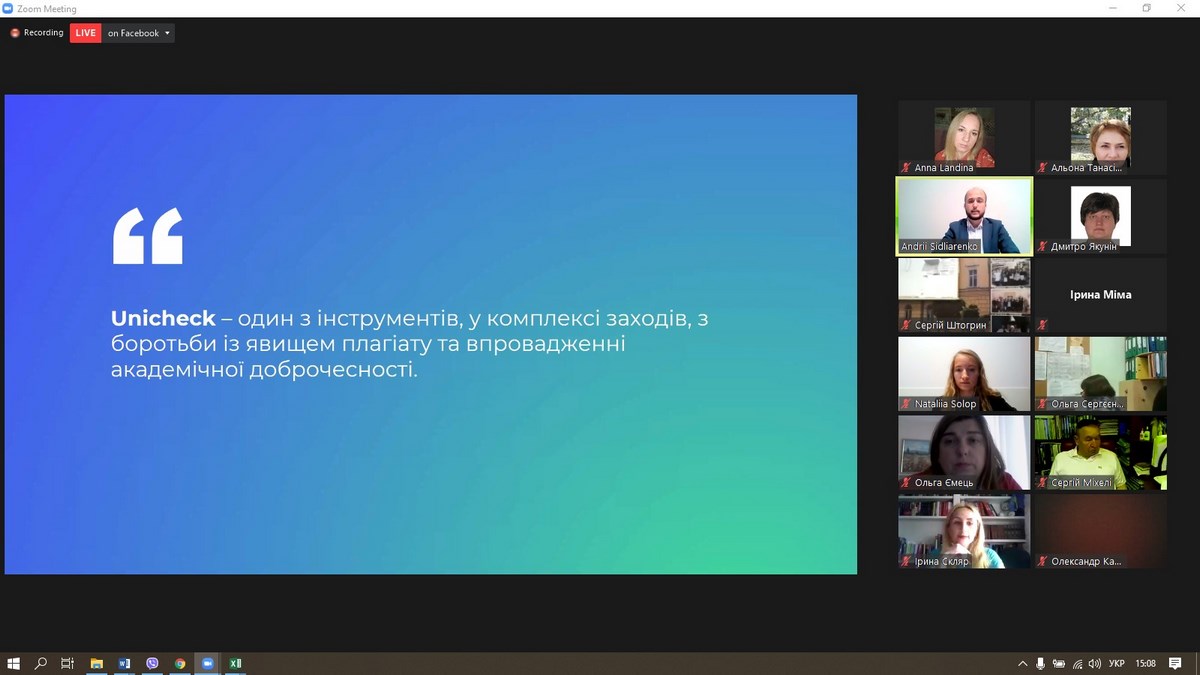Select Anna Landina's video tile
The height and width of the screenshot is (675, 1200).
coord(964,137)
